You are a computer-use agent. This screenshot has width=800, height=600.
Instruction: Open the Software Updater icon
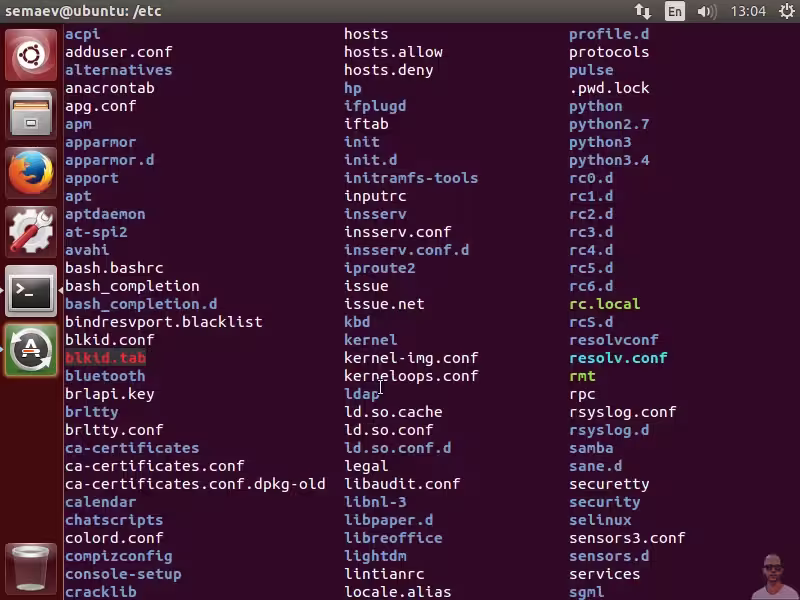click(31, 350)
